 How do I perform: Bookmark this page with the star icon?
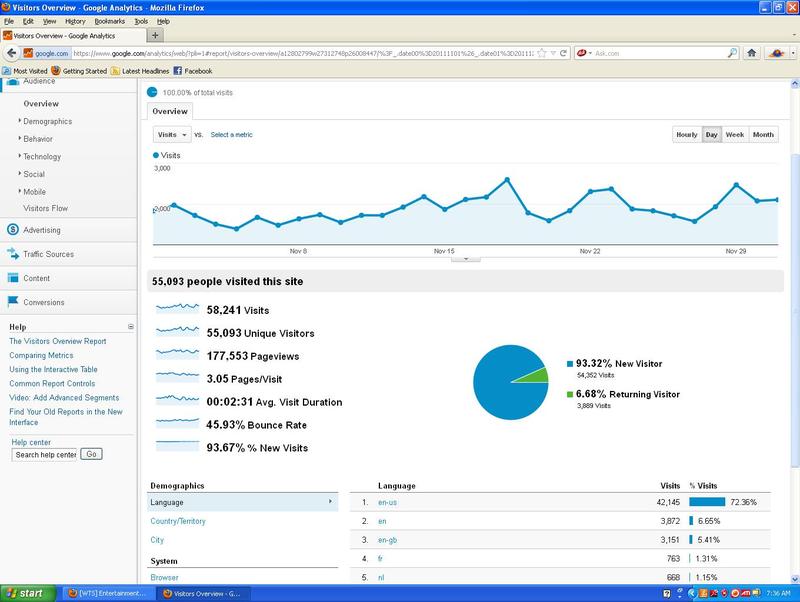(542, 53)
